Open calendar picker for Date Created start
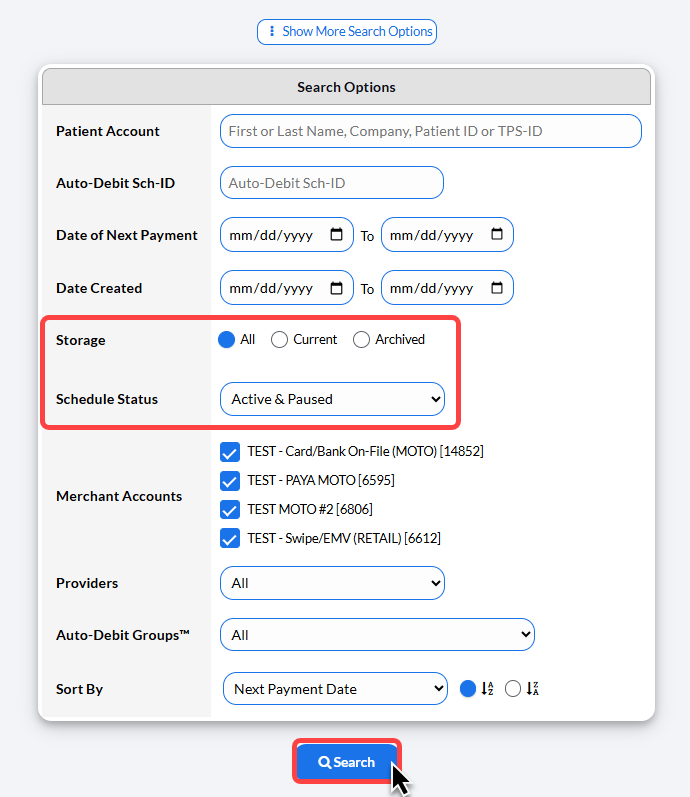Viewport: 690px width, 797px height. 336,288
